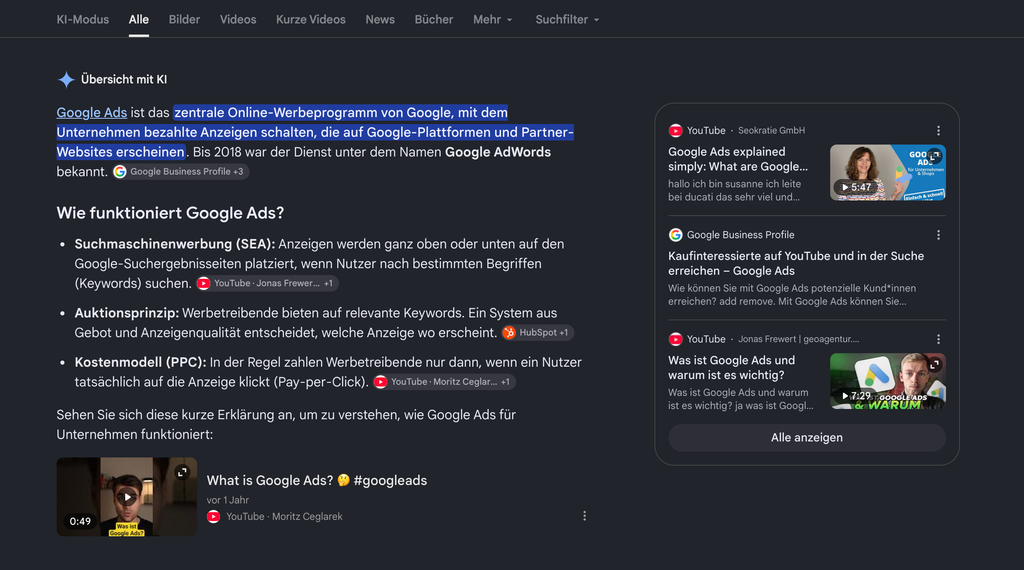The width and height of the screenshot is (1024, 570).
Task: Play the 0:49 What is Google Ads video
Action: 127,497
